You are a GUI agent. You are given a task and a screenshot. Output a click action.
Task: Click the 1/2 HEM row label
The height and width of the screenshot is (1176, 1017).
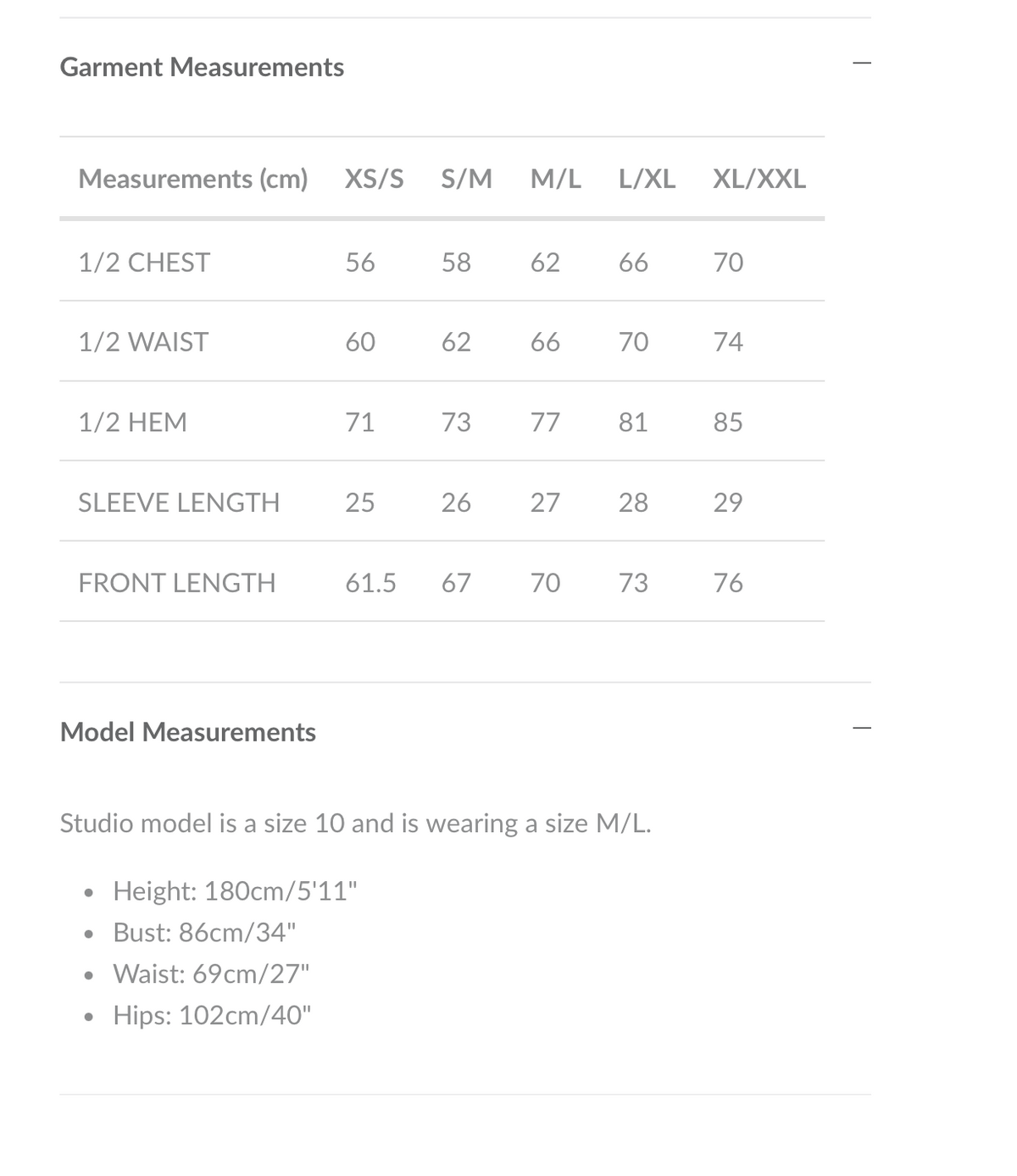tap(133, 422)
